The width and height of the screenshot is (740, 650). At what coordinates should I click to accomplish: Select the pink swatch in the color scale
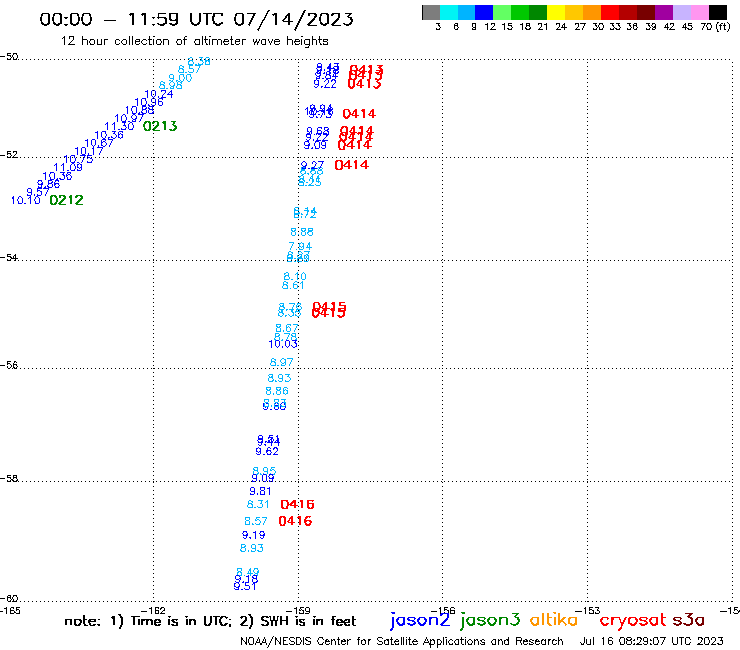pyautogui.click(x=700, y=12)
